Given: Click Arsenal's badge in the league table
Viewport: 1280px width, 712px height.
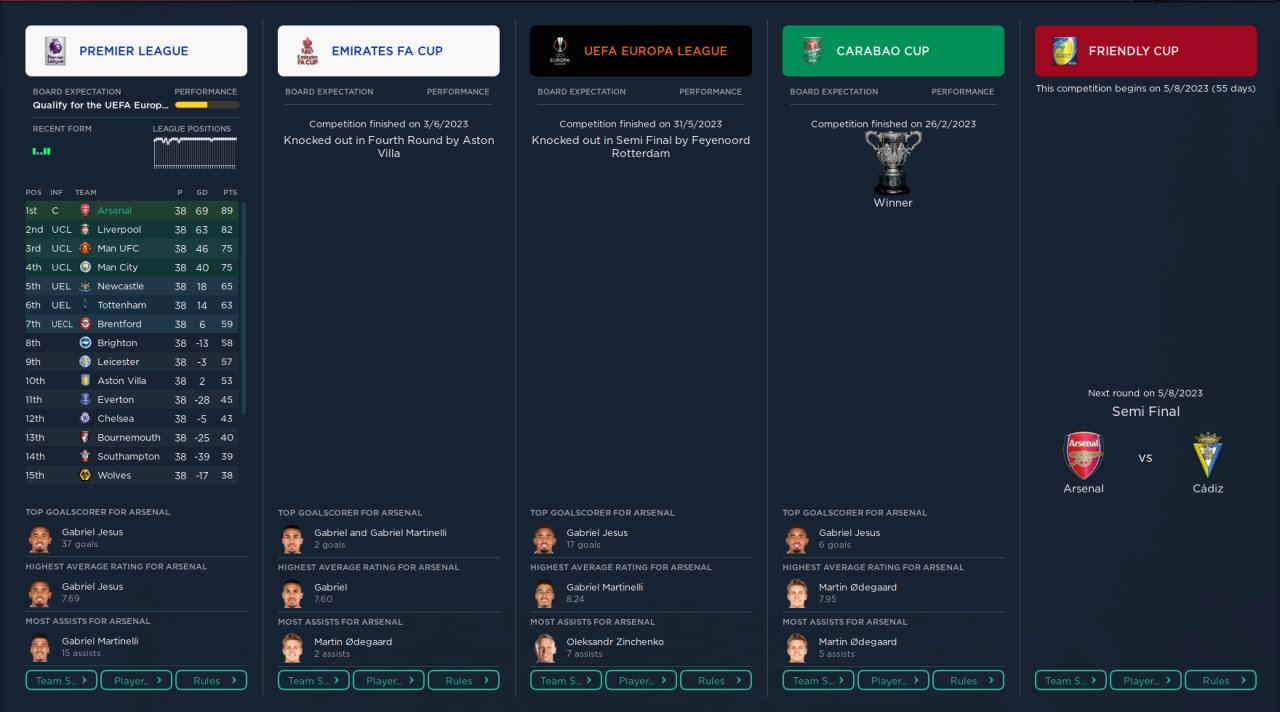Looking at the screenshot, I should 85,211.
